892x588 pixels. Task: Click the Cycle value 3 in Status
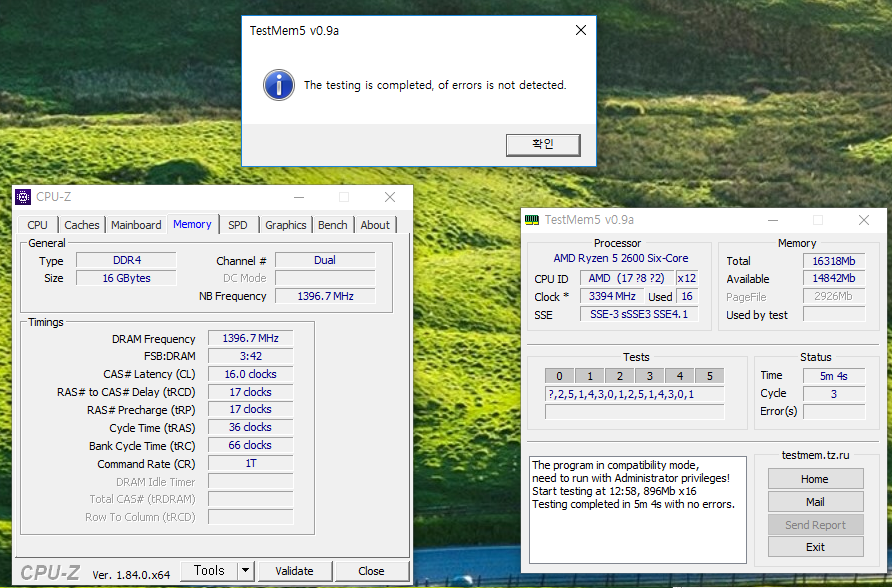834,393
